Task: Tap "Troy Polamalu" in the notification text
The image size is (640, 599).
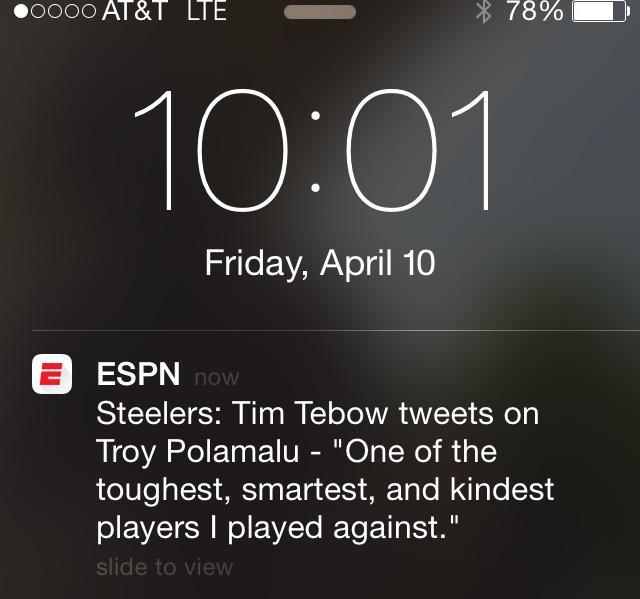Action: [x=197, y=452]
